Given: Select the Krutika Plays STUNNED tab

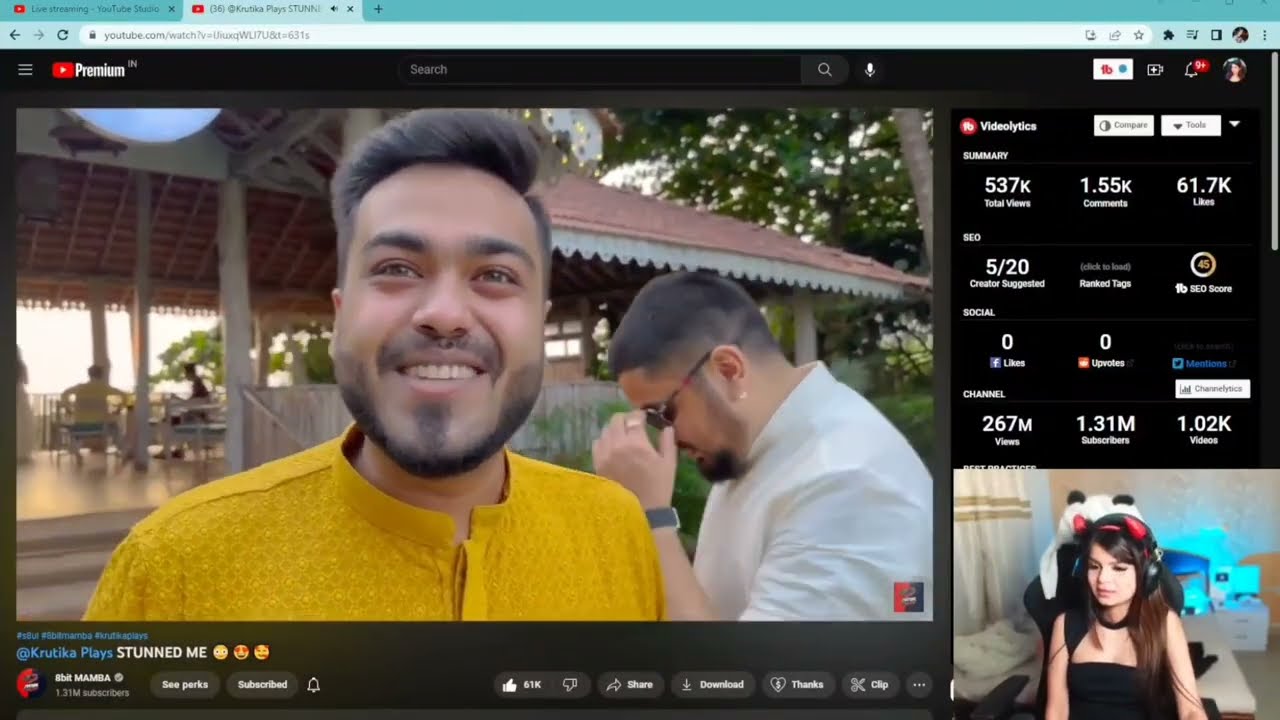Looking at the screenshot, I should pyautogui.click(x=264, y=9).
